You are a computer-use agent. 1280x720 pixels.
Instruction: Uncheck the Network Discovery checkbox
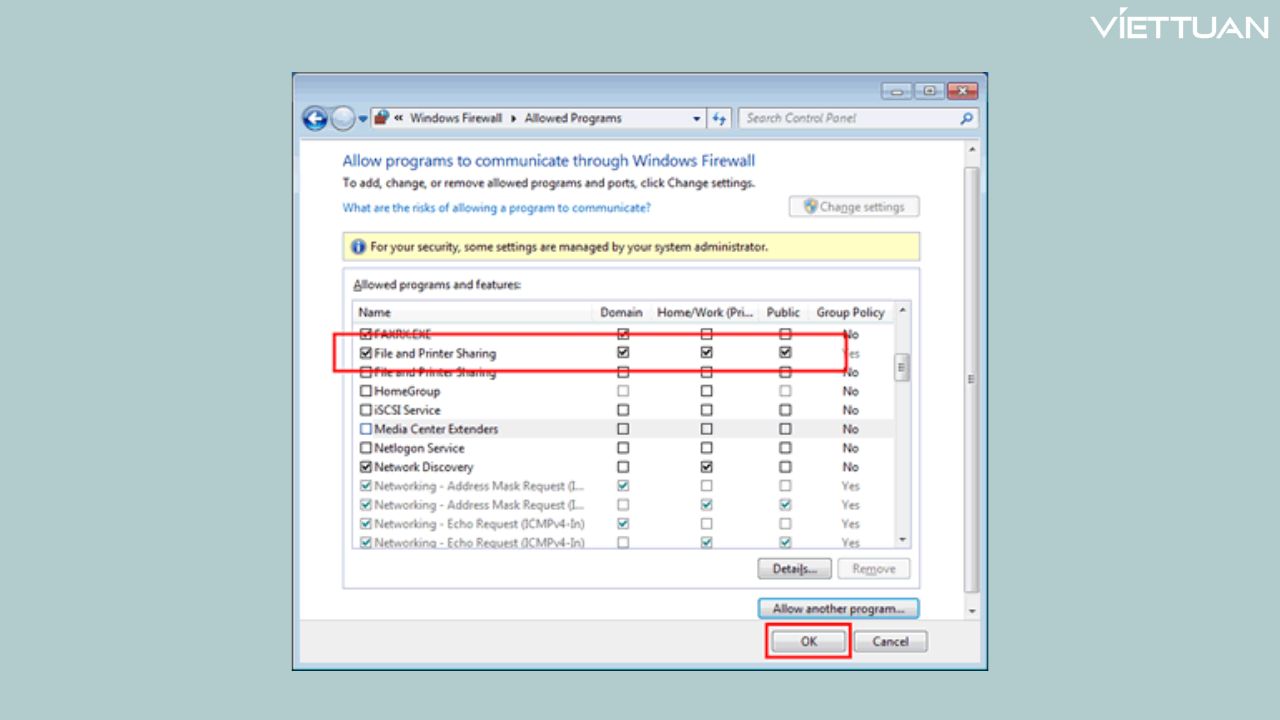[366, 467]
